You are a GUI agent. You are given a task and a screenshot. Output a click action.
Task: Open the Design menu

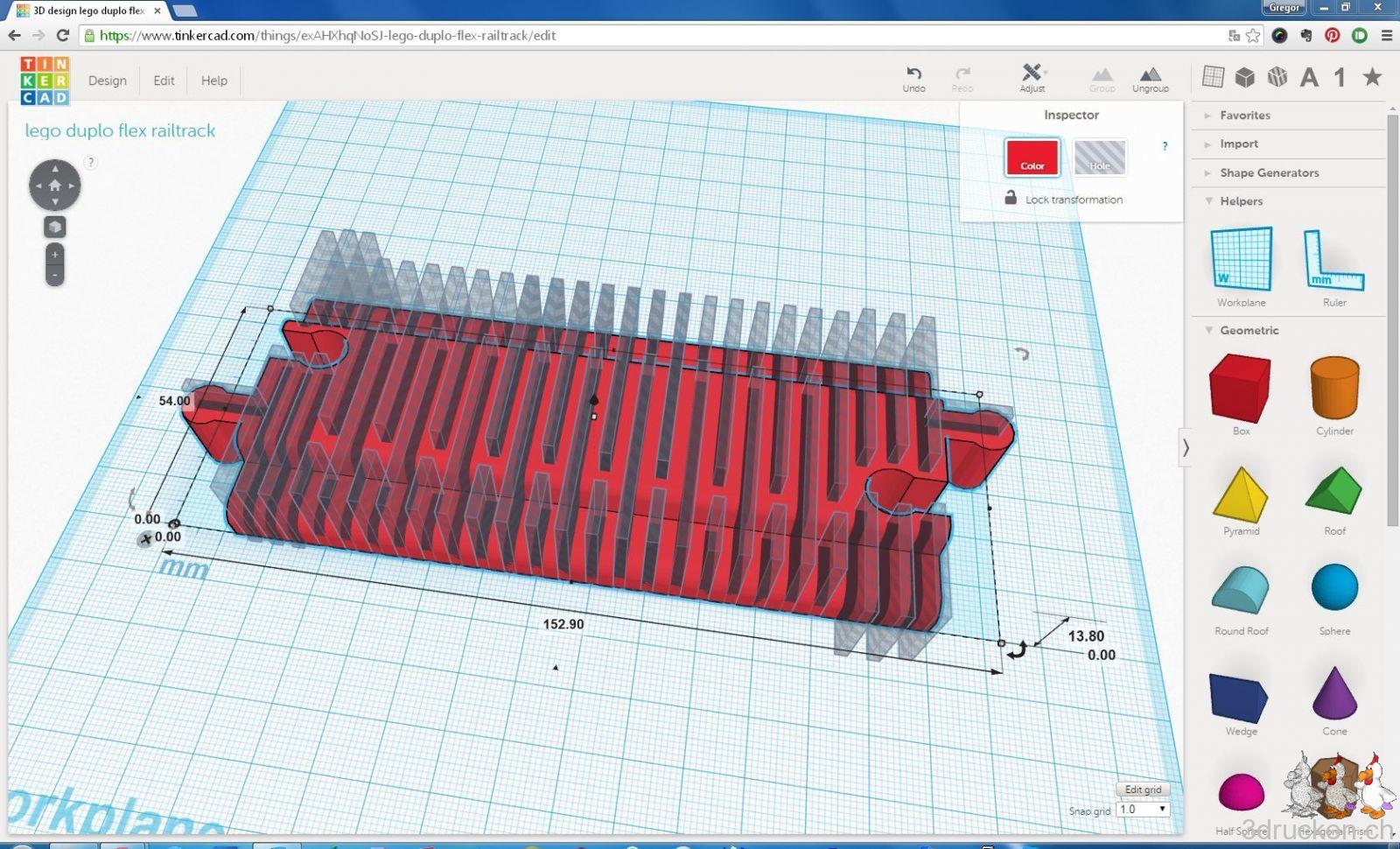point(108,81)
